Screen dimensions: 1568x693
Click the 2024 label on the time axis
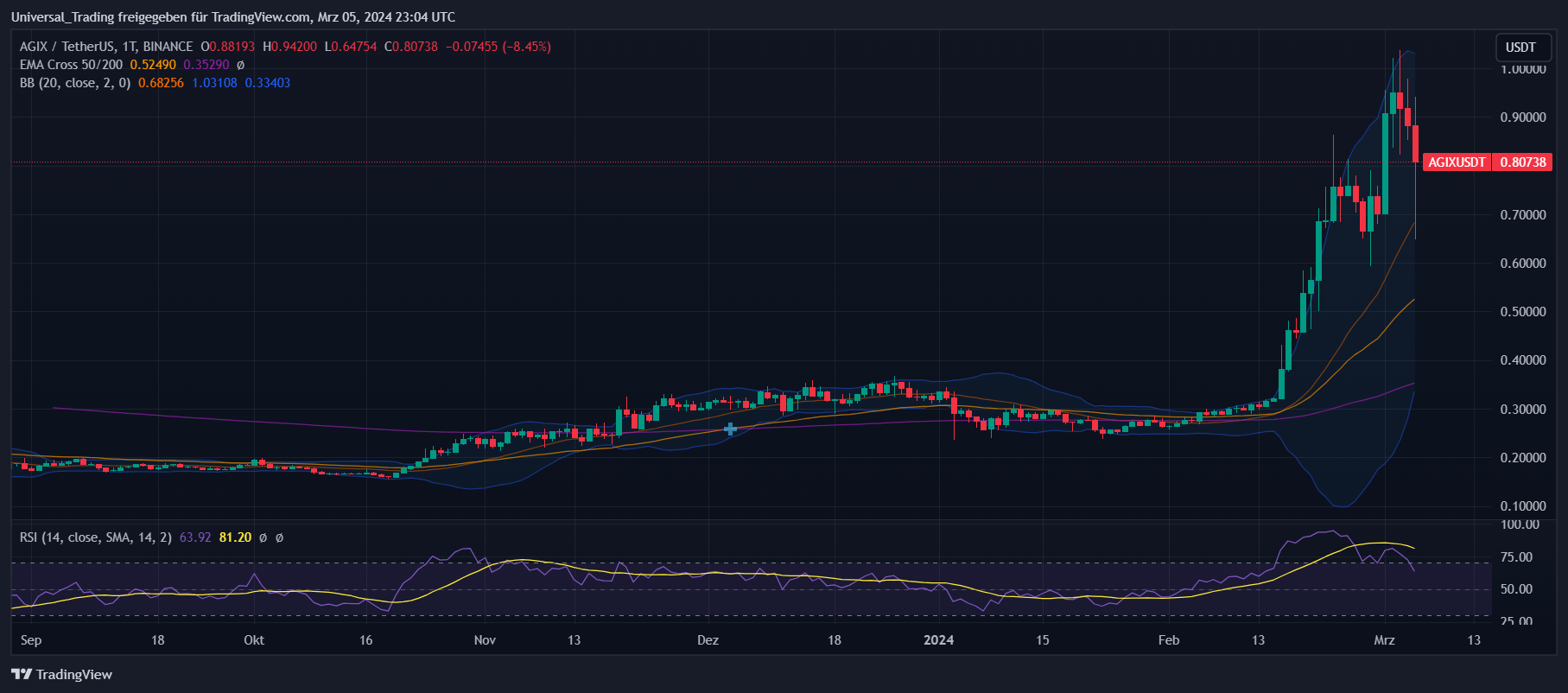click(938, 640)
